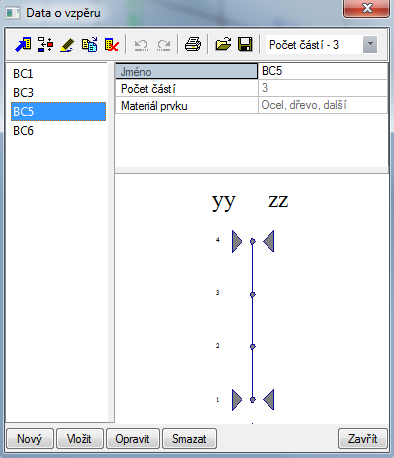Click the Edit pencil toolbar icon

(67, 45)
